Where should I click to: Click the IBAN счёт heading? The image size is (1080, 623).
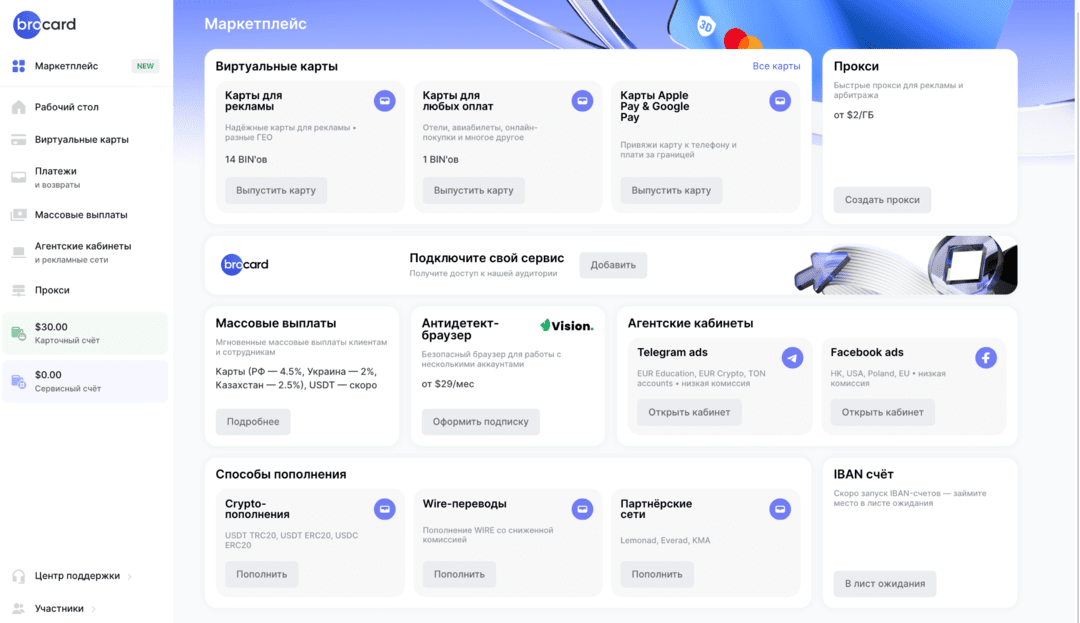point(864,474)
